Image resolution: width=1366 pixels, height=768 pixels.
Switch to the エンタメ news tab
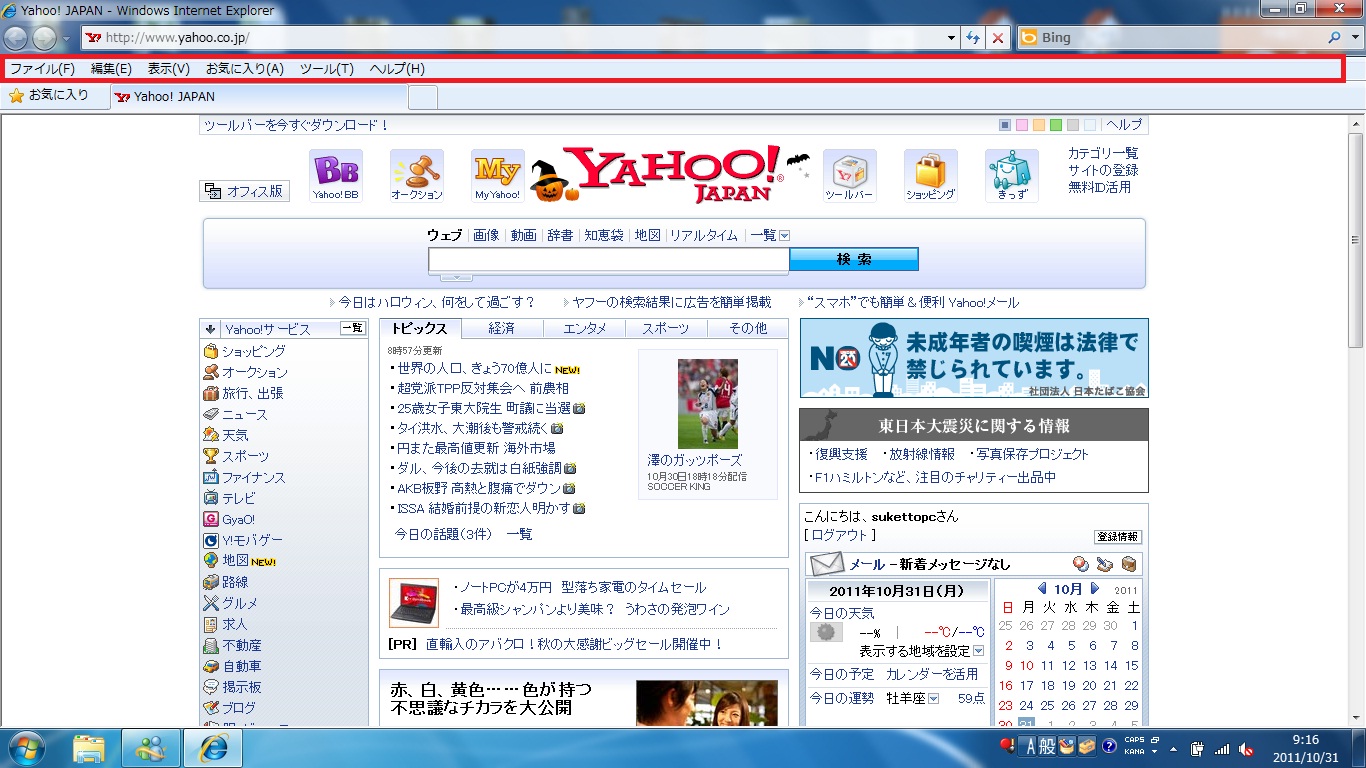coord(585,329)
